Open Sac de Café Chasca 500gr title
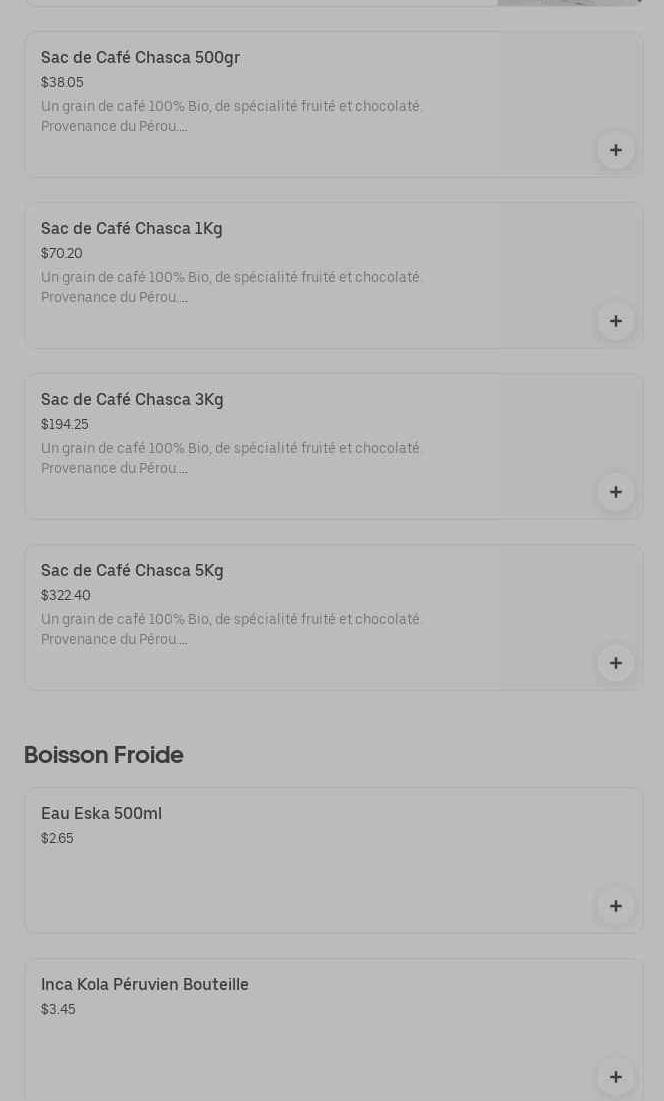This screenshot has height=1101, width=664. (140, 58)
